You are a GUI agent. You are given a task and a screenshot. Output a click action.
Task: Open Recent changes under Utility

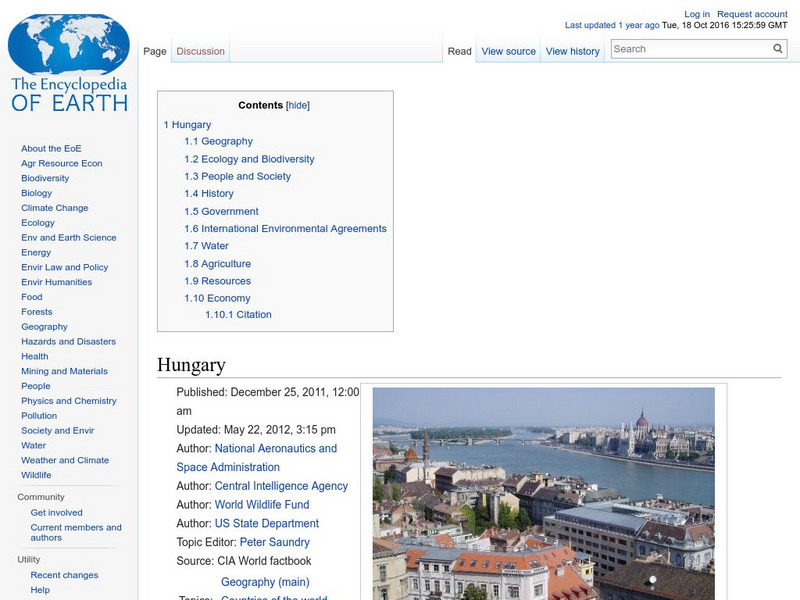(62, 575)
